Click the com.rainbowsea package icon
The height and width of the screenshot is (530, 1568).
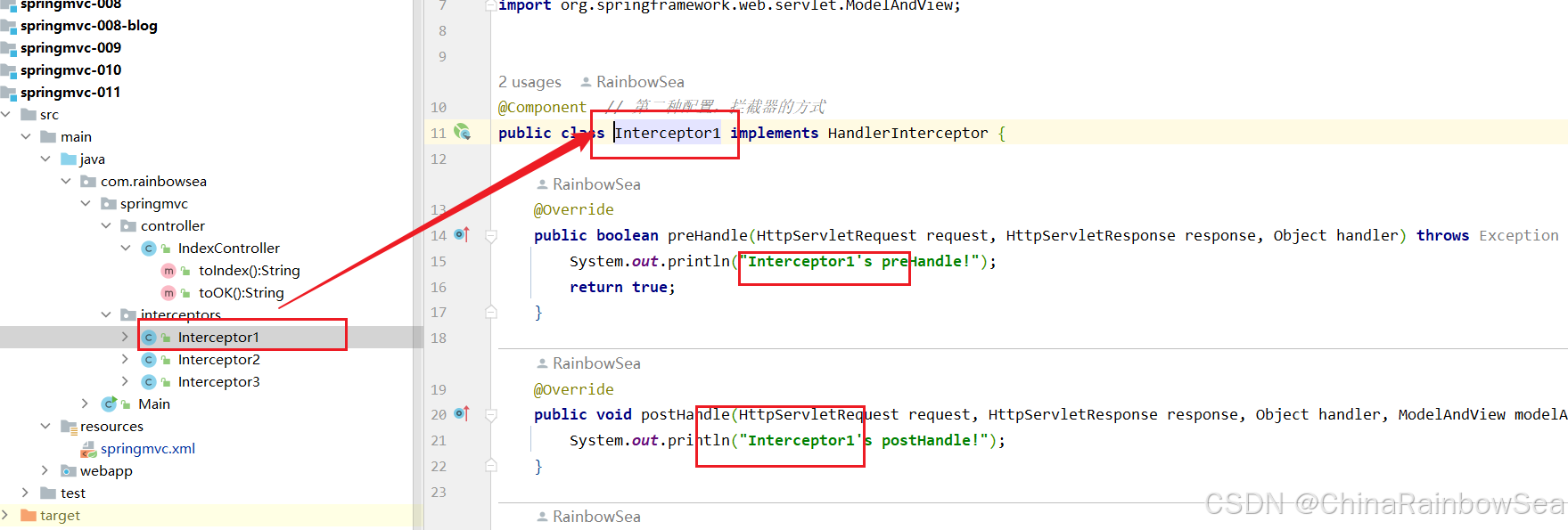pos(88,181)
